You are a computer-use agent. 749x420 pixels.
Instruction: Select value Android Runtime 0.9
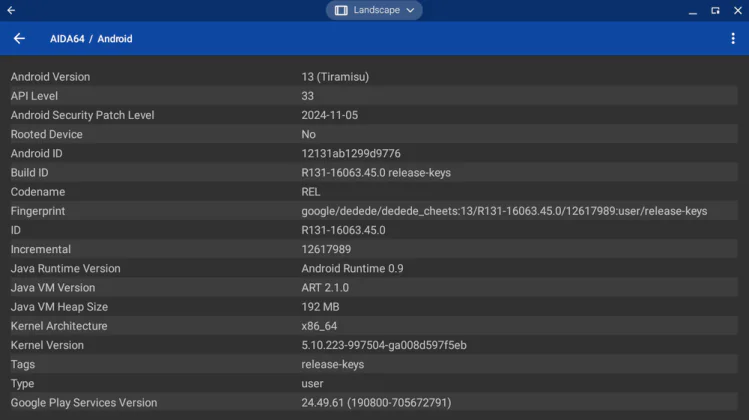pyautogui.click(x=352, y=268)
